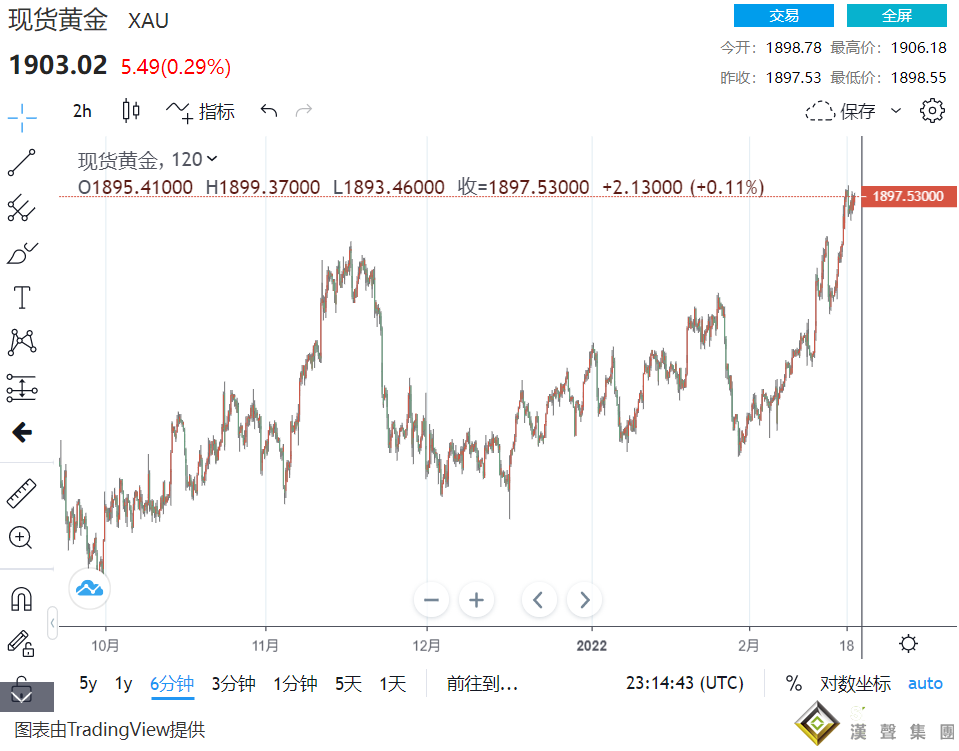Pick the pitchfork drawing tool

click(x=22, y=208)
